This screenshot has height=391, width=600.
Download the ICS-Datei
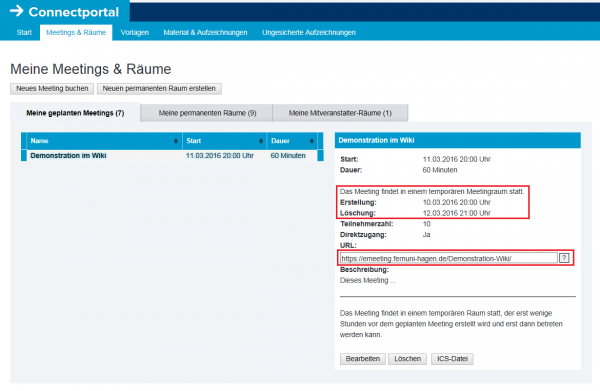(x=452, y=359)
